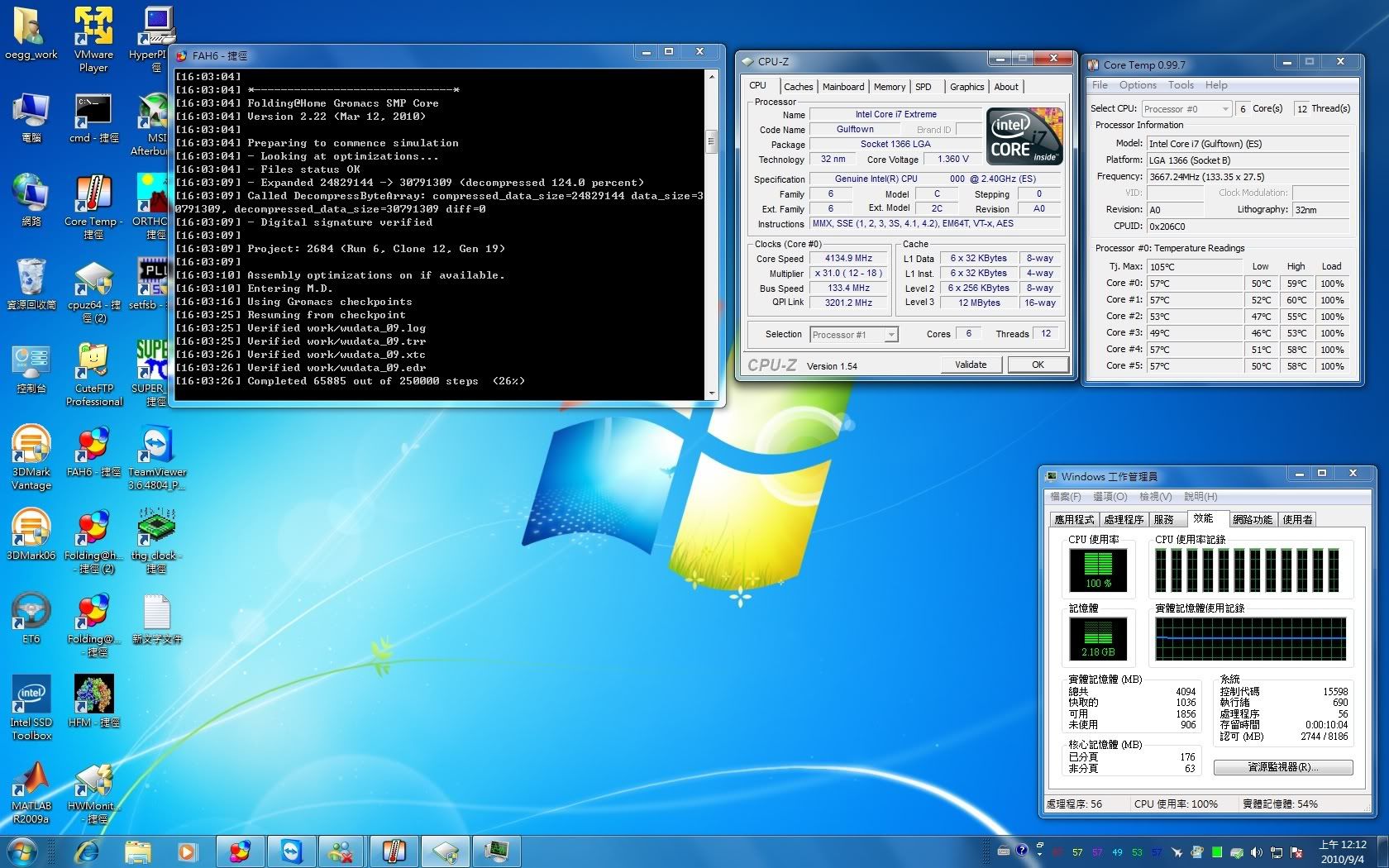The width and height of the screenshot is (1389, 868).
Task: Open the Users tab in Task Manager
Action: 1297,519
